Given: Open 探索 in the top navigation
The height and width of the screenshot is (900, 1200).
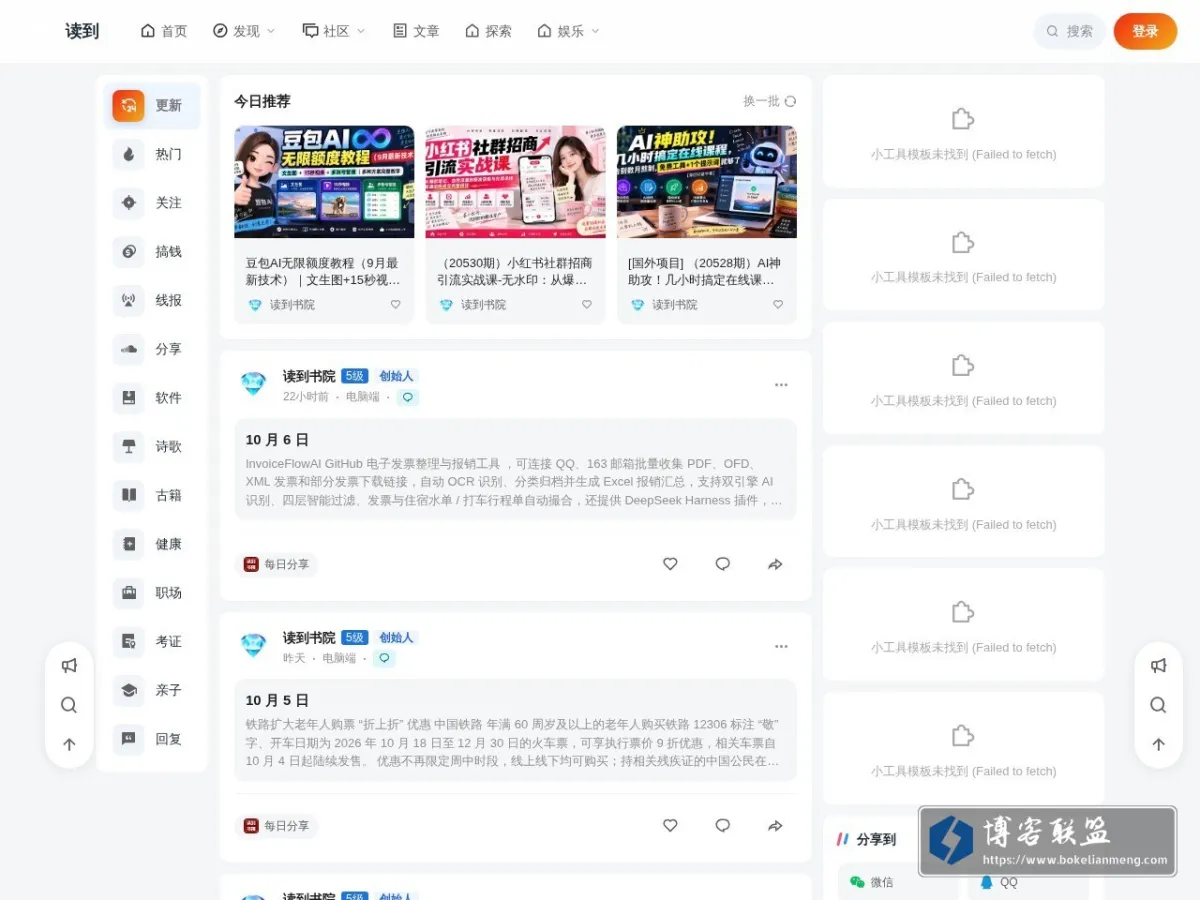Looking at the screenshot, I should [488, 31].
